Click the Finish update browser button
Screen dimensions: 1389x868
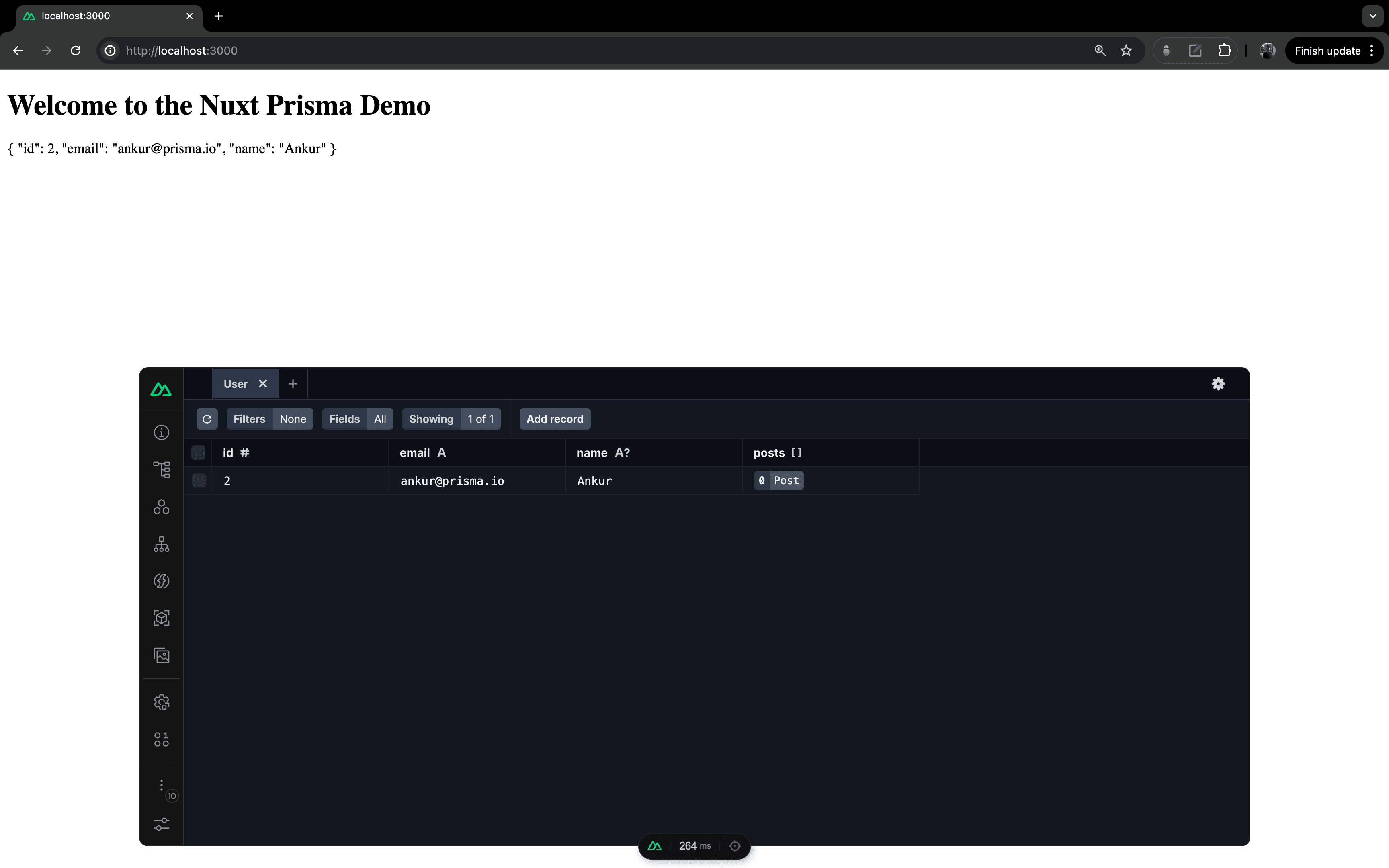(1328, 51)
